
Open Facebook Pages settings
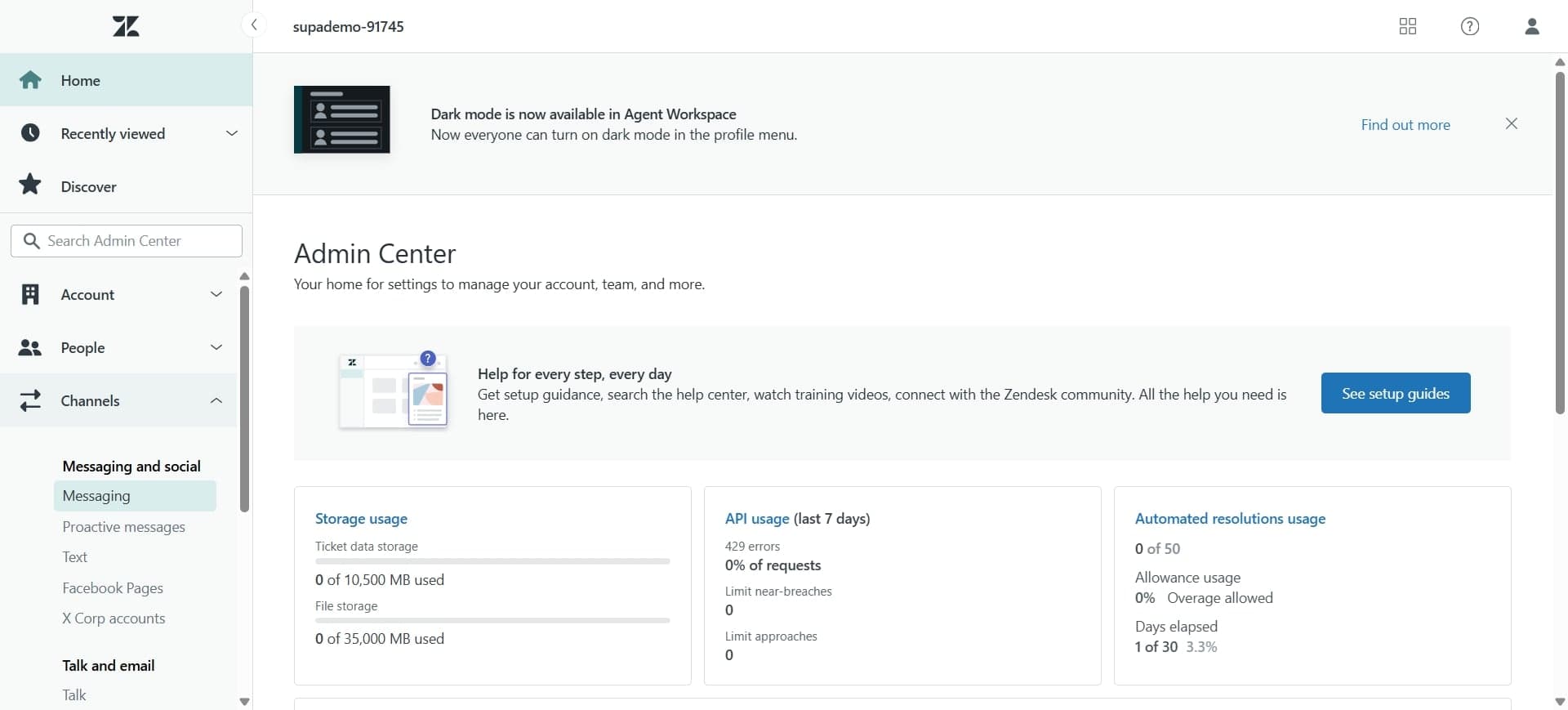point(113,588)
